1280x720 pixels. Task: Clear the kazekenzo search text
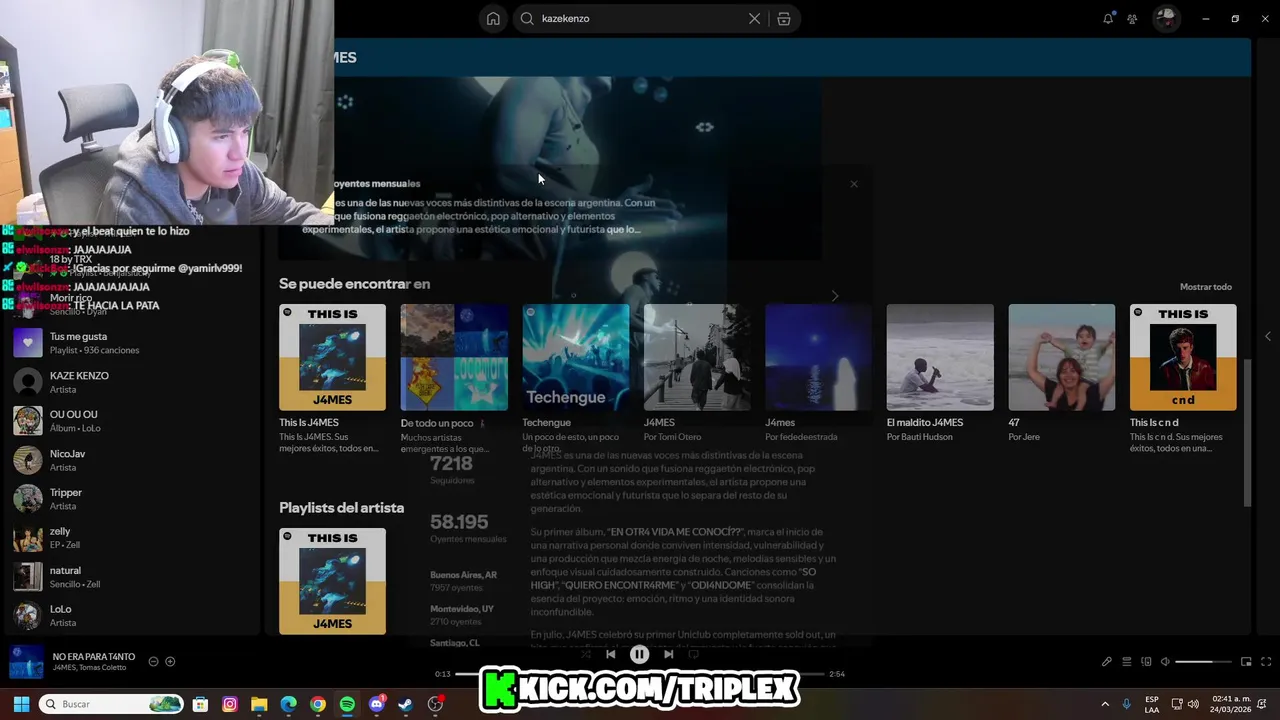(x=754, y=18)
